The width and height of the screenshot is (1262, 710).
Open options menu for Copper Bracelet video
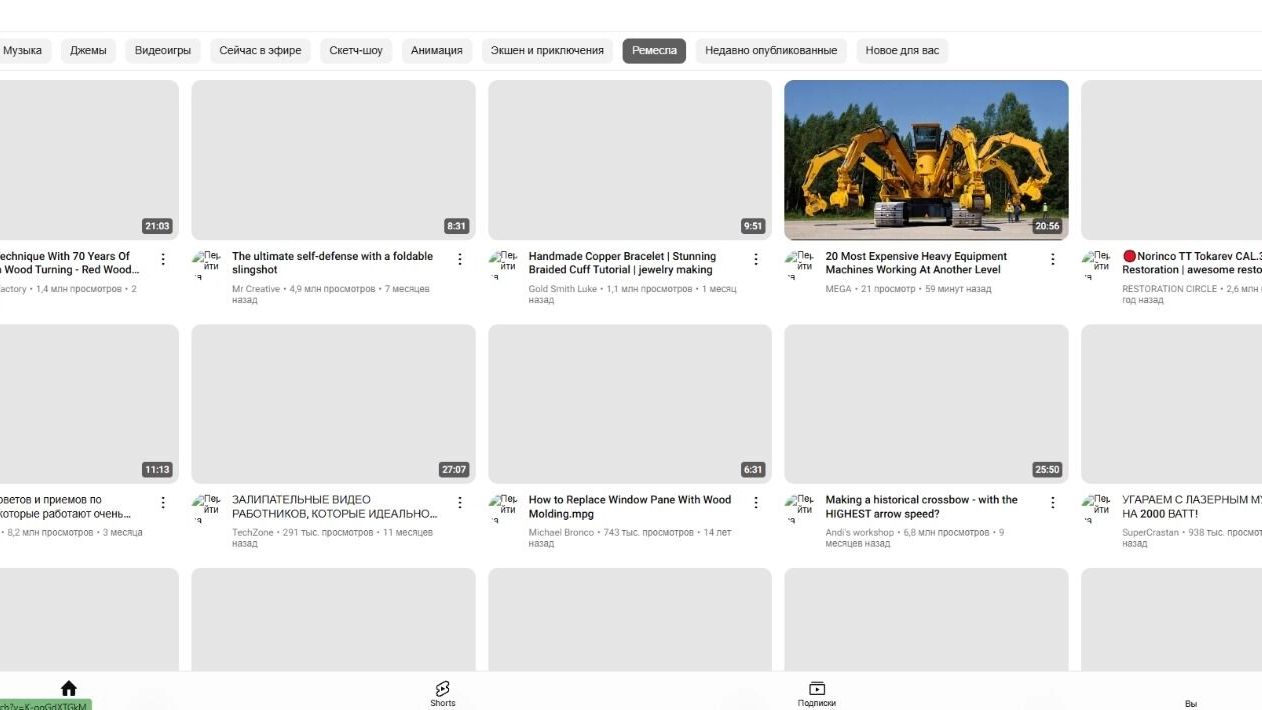click(x=756, y=259)
